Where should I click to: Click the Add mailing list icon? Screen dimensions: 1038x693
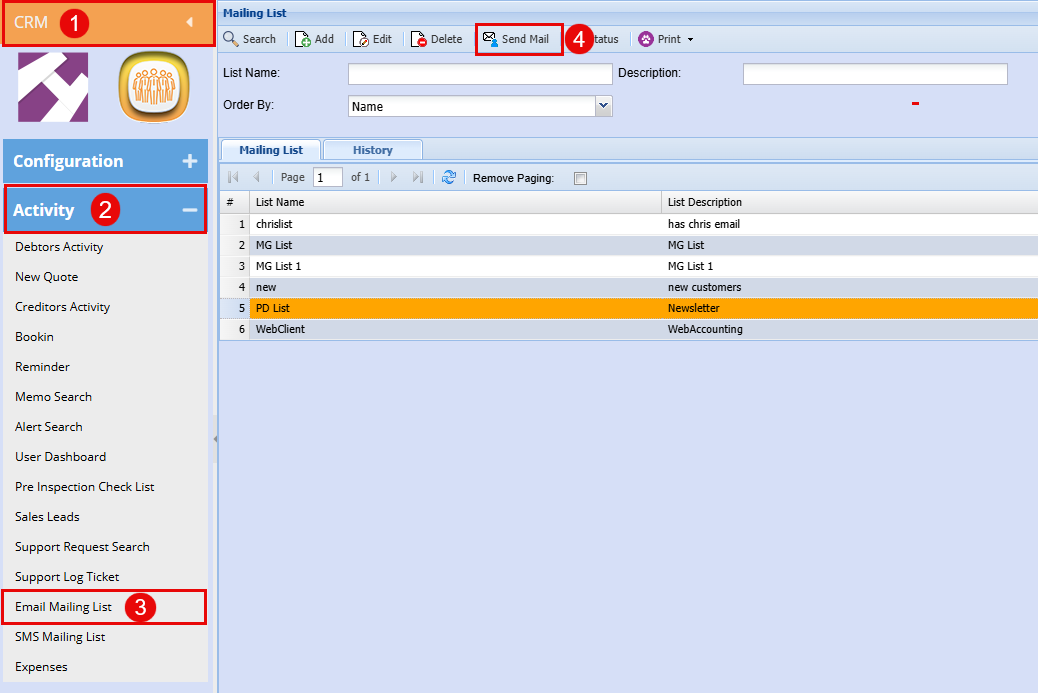(x=302, y=39)
